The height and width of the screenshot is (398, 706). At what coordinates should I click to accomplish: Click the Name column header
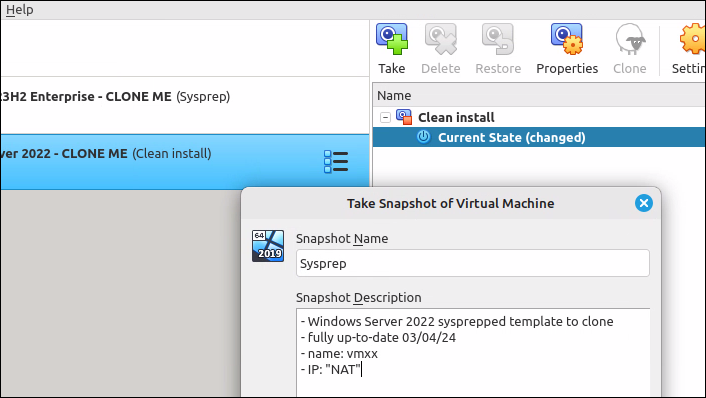pyautogui.click(x=539, y=95)
